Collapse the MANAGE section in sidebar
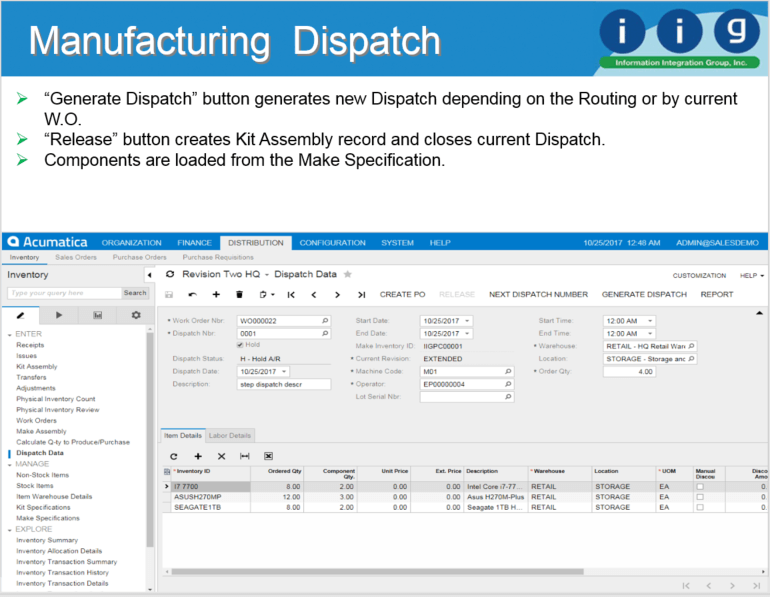This screenshot has width=770, height=597. click(10, 464)
